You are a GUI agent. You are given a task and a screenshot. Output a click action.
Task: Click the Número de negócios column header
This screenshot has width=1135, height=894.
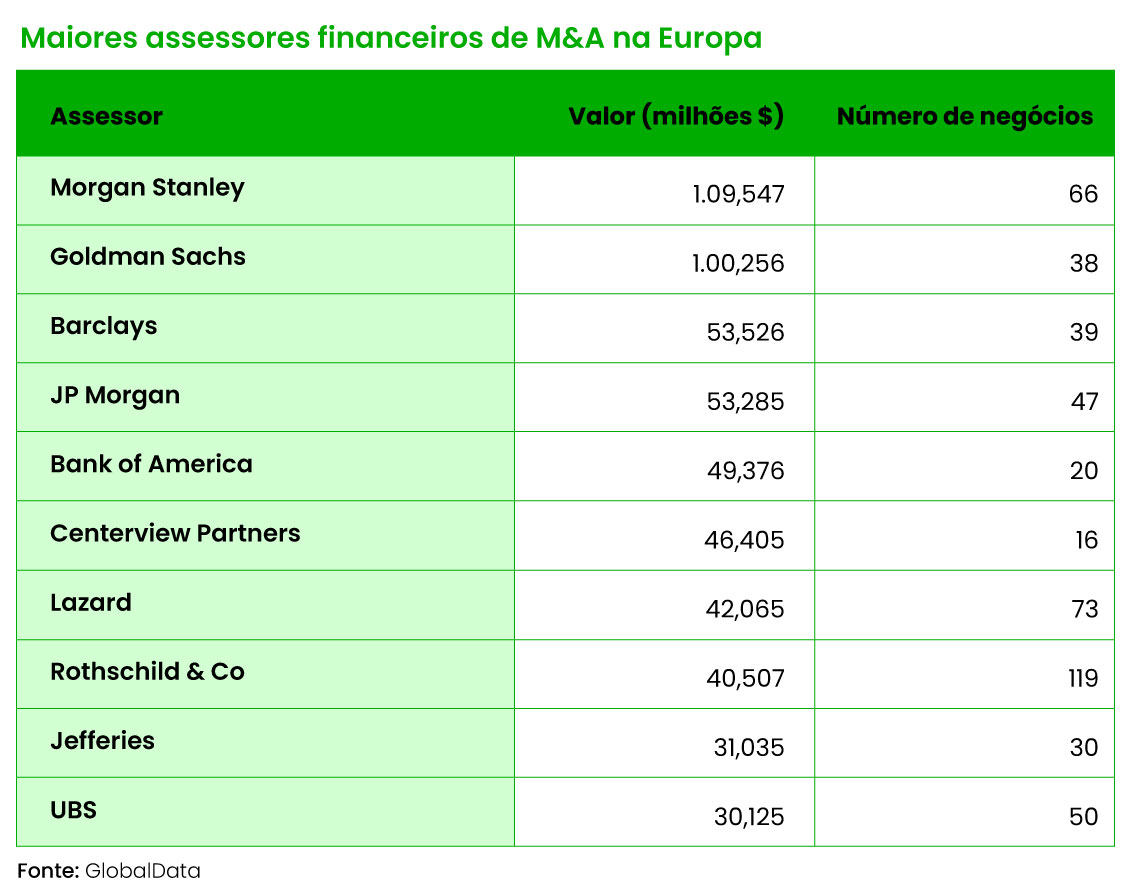[x=964, y=116]
